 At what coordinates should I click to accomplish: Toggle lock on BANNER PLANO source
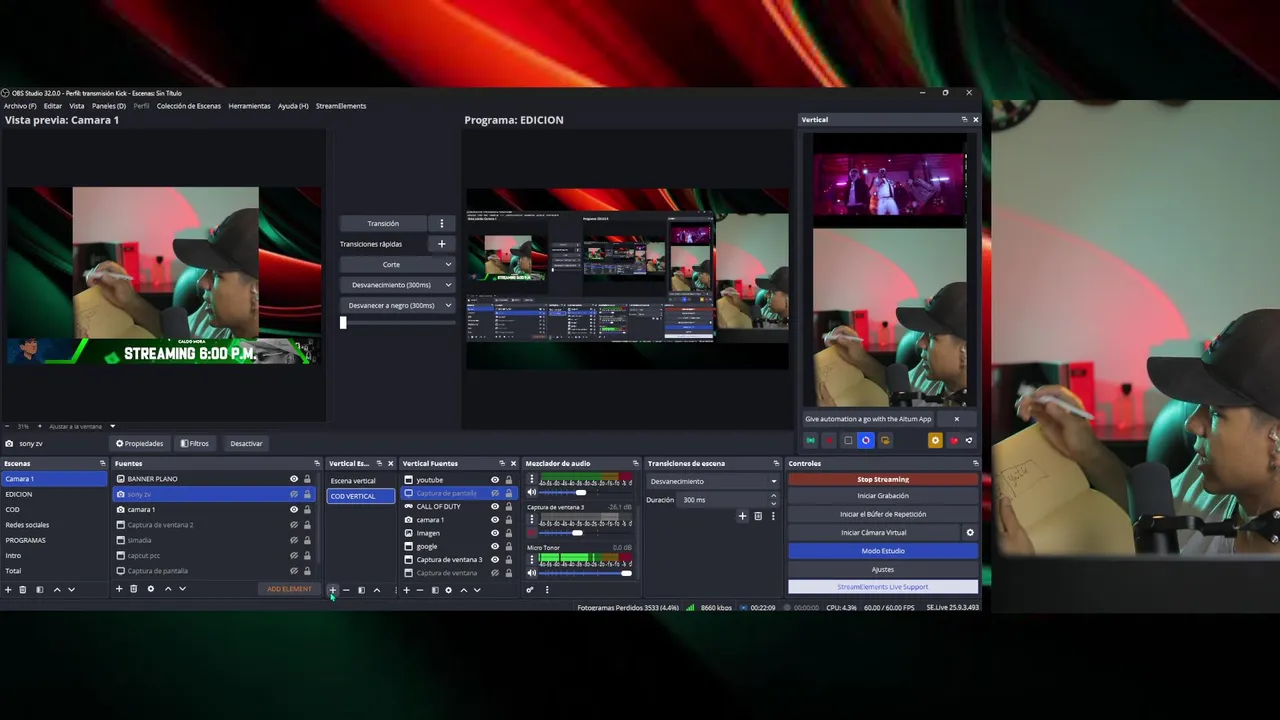307,479
